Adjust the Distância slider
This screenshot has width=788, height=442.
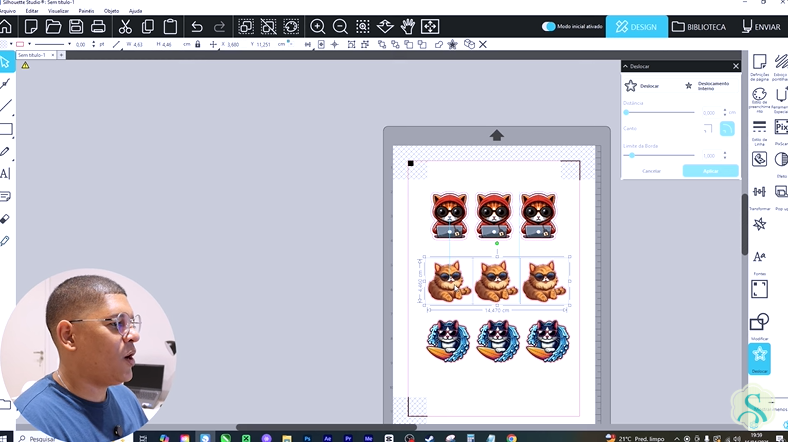659,113
